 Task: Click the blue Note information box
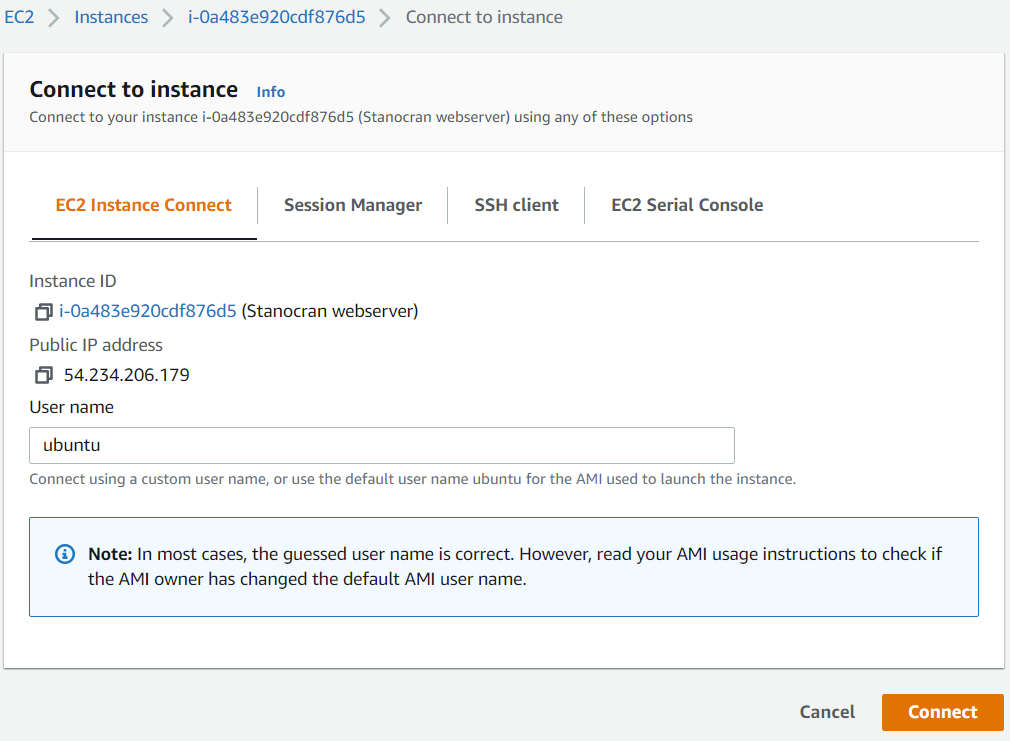503,565
